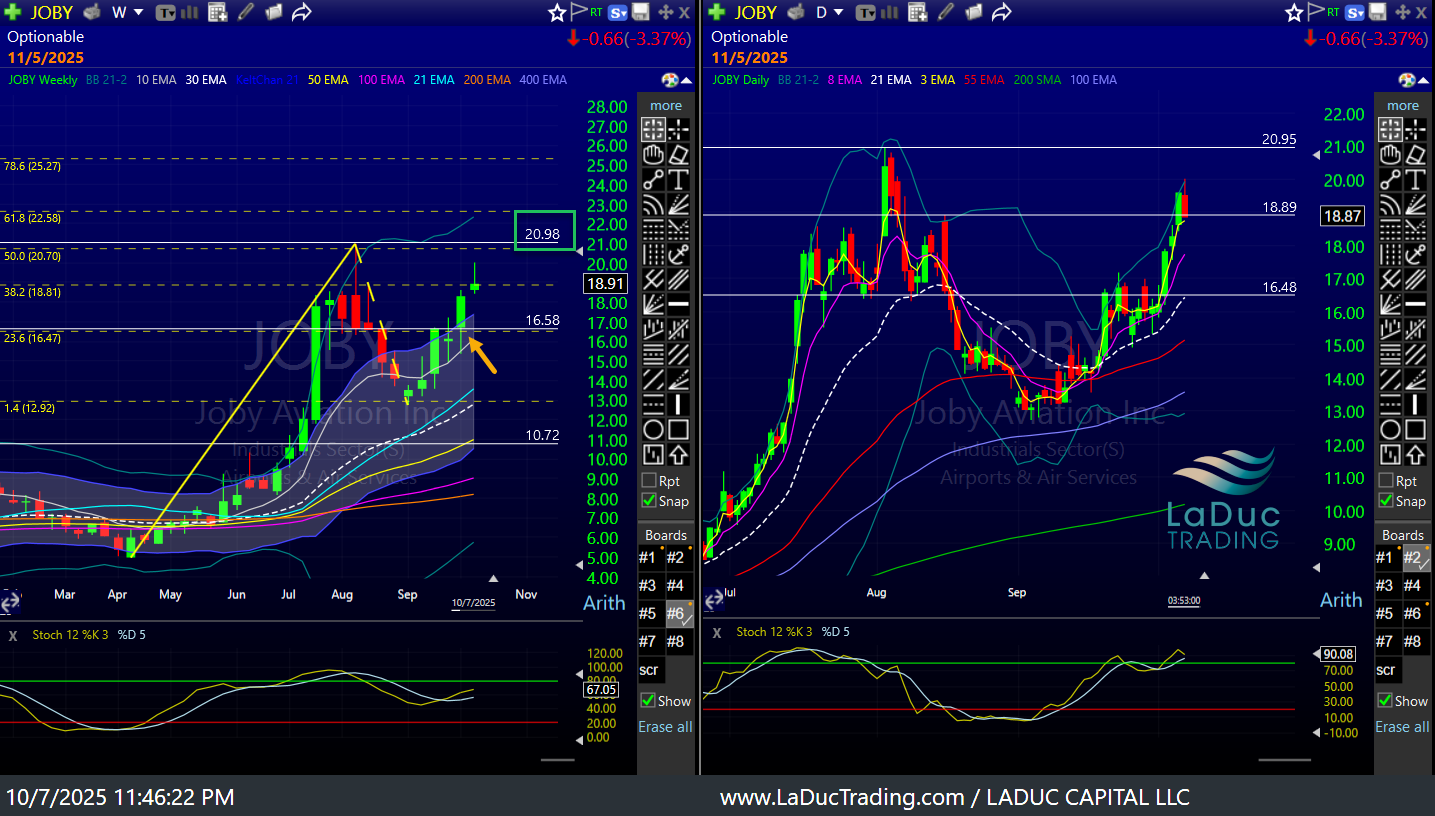
Task: Click '50 EMA' label in weekly legend
Action: (x=328, y=80)
